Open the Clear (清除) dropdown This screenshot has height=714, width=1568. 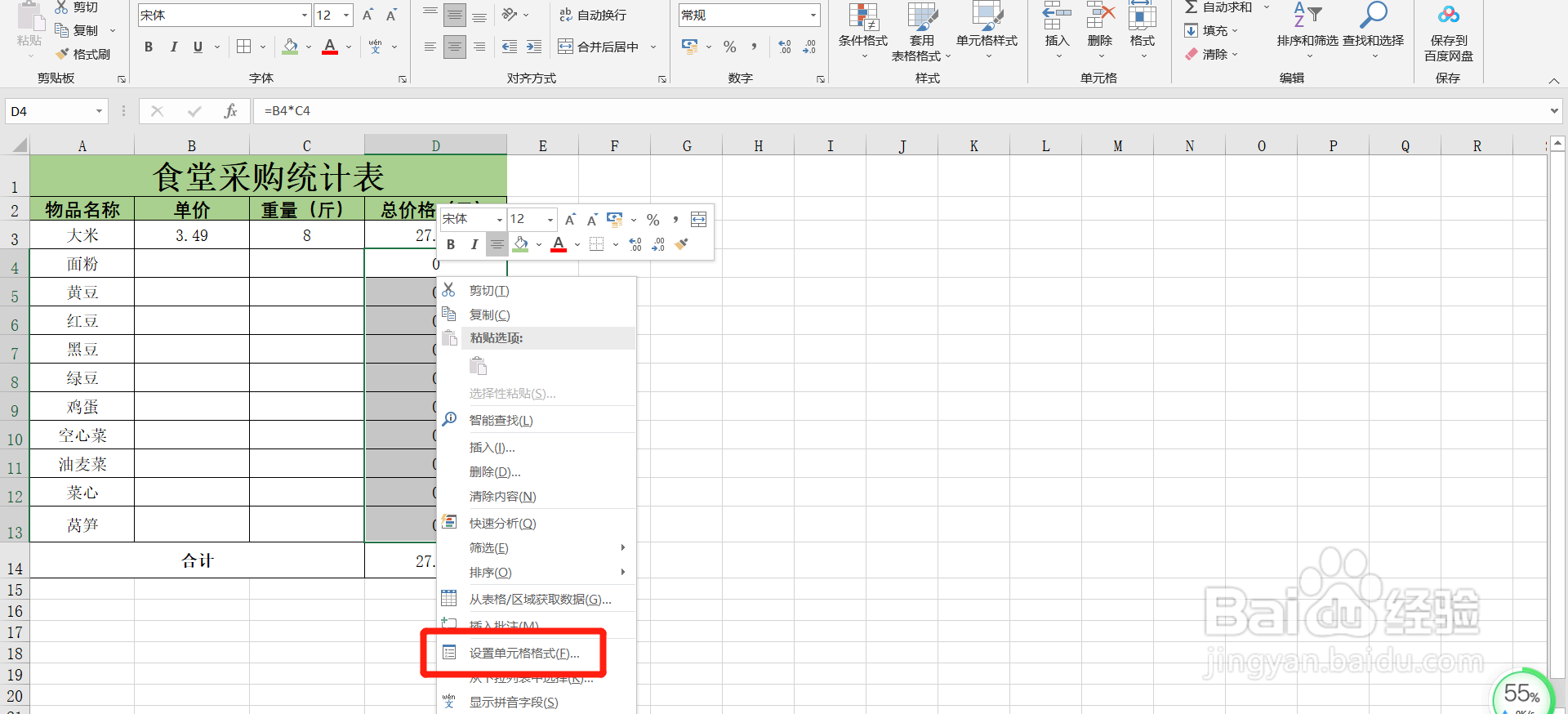(1213, 54)
